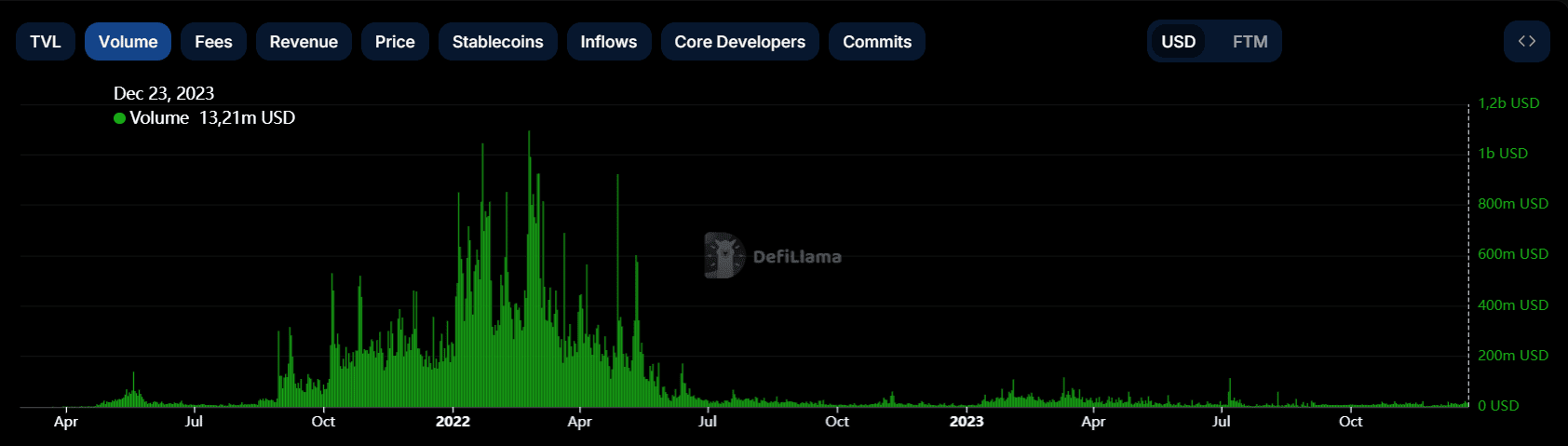Click the 1,2b USD axis label
Viewport: 1568px width, 446px height.
tap(1508, 103)
